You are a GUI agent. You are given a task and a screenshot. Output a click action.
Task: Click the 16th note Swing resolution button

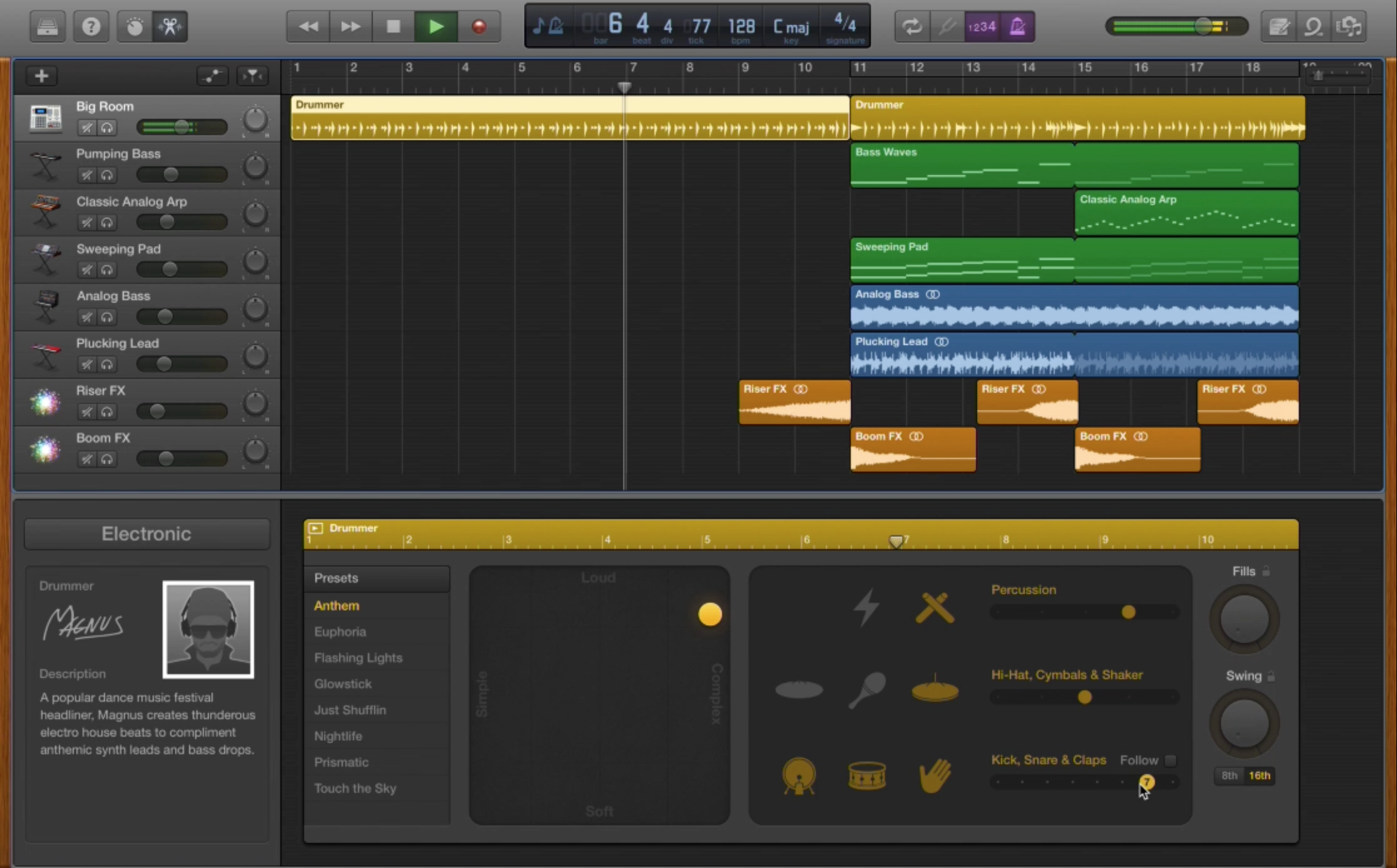click(x=1259, y=775)
